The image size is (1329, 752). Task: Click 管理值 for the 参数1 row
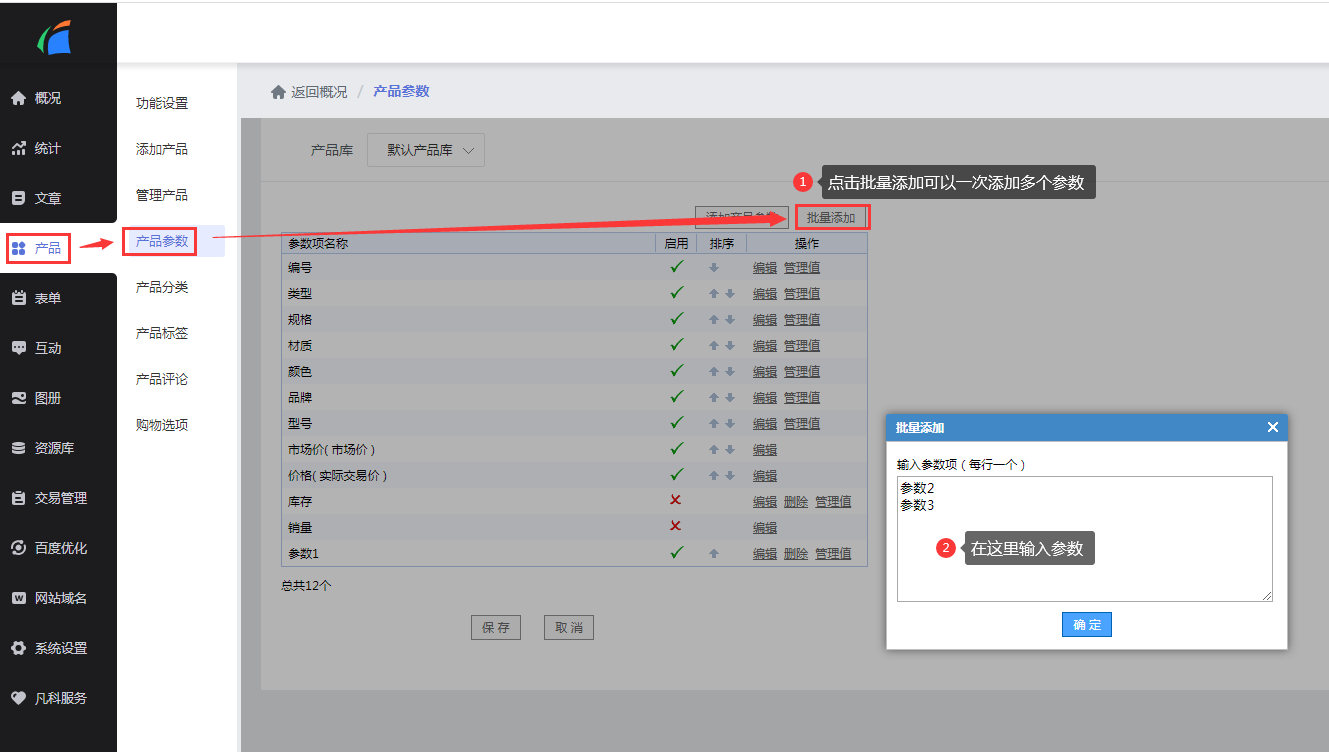[x=833, y=554]
